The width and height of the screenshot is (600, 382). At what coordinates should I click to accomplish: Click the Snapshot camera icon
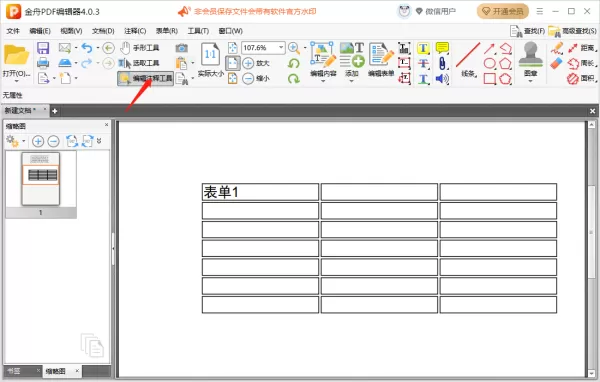click(181, 48)
